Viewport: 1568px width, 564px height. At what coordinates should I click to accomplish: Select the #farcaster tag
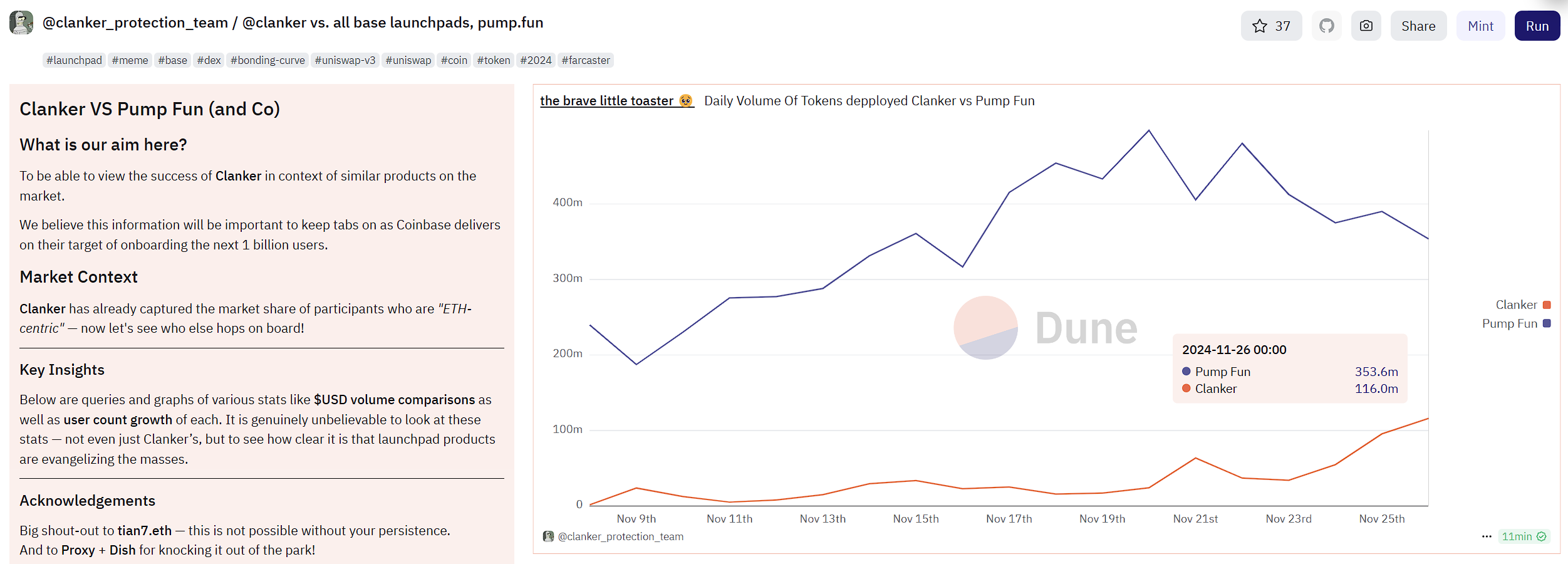(586, 60)
